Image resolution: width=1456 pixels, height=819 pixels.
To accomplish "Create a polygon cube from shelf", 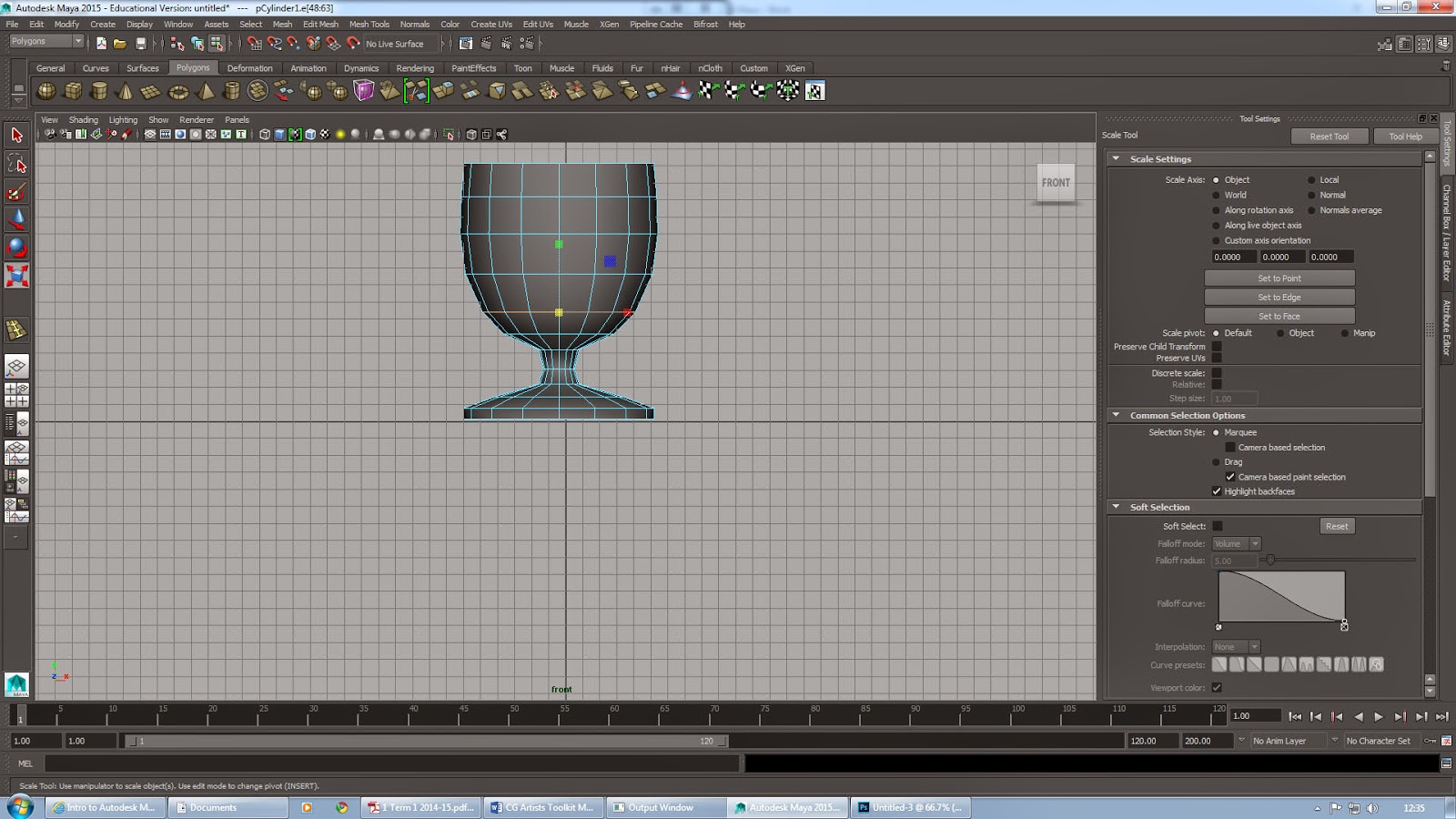I will click(73, 91).
